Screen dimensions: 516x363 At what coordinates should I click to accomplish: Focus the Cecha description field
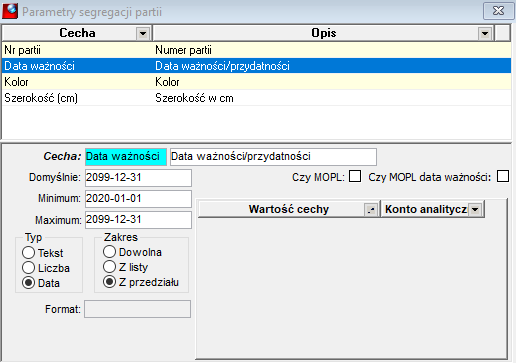[x=273, y=157]
